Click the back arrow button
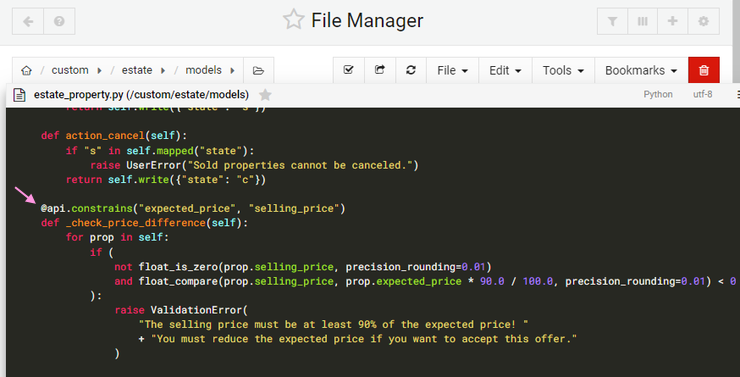This screenshot has height=377, width=740. (28, 21)
